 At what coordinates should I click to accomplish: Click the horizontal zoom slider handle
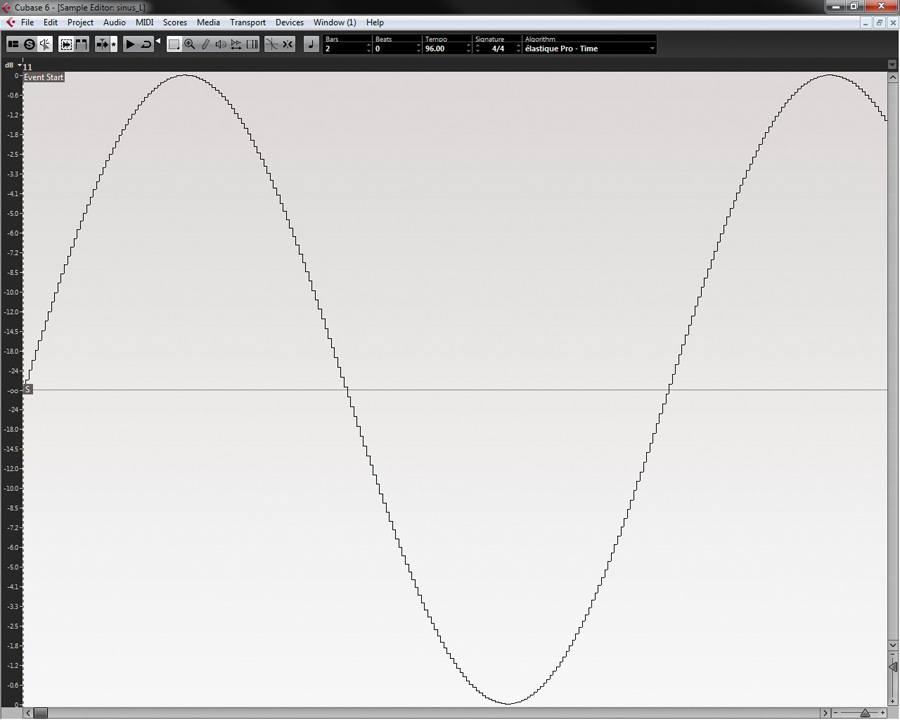865,713
